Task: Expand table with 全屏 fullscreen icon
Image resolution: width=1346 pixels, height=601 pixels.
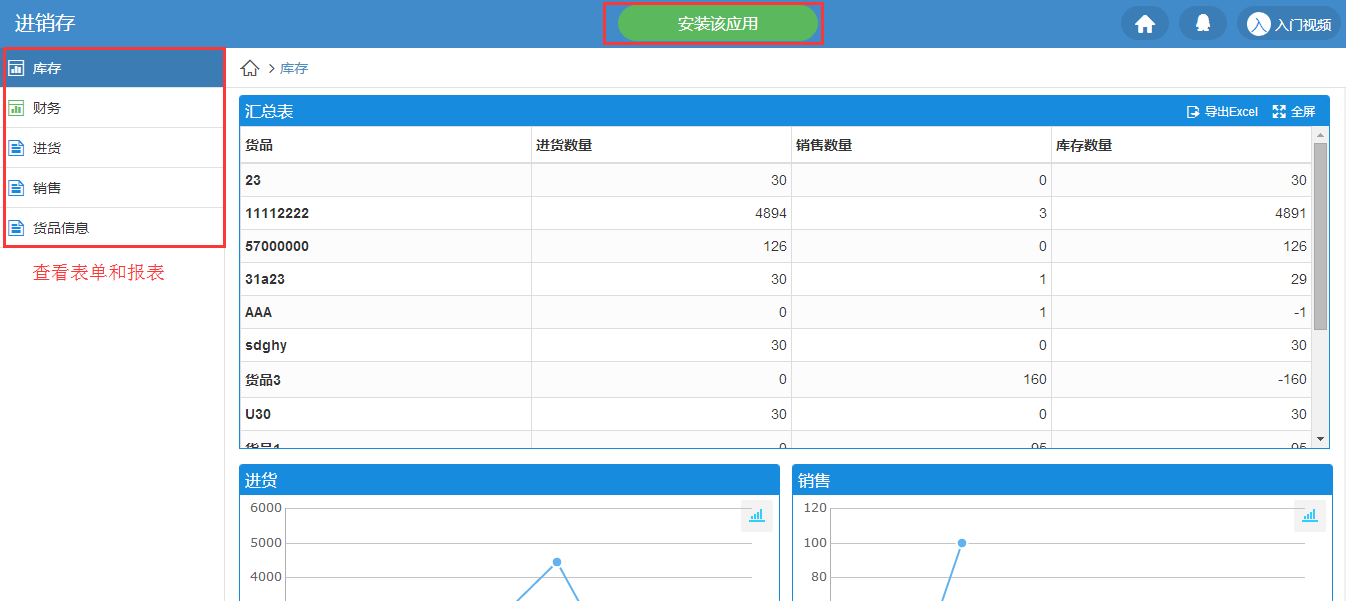Action: 1279,112
